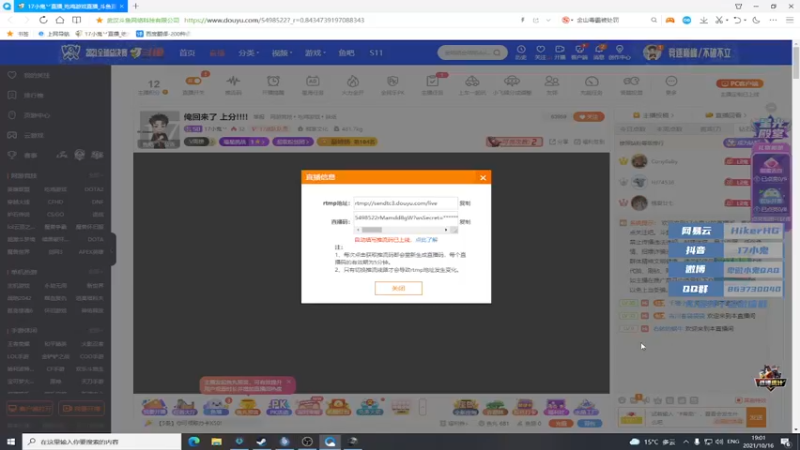
Task: Reload the page in browser toolbar
Action: click(43, 20)
